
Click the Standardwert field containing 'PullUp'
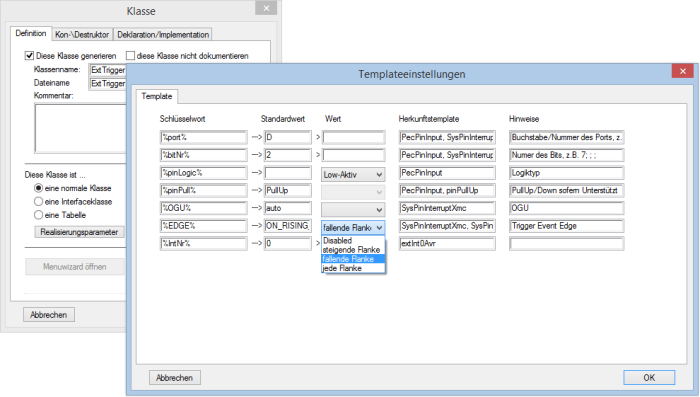288,190
